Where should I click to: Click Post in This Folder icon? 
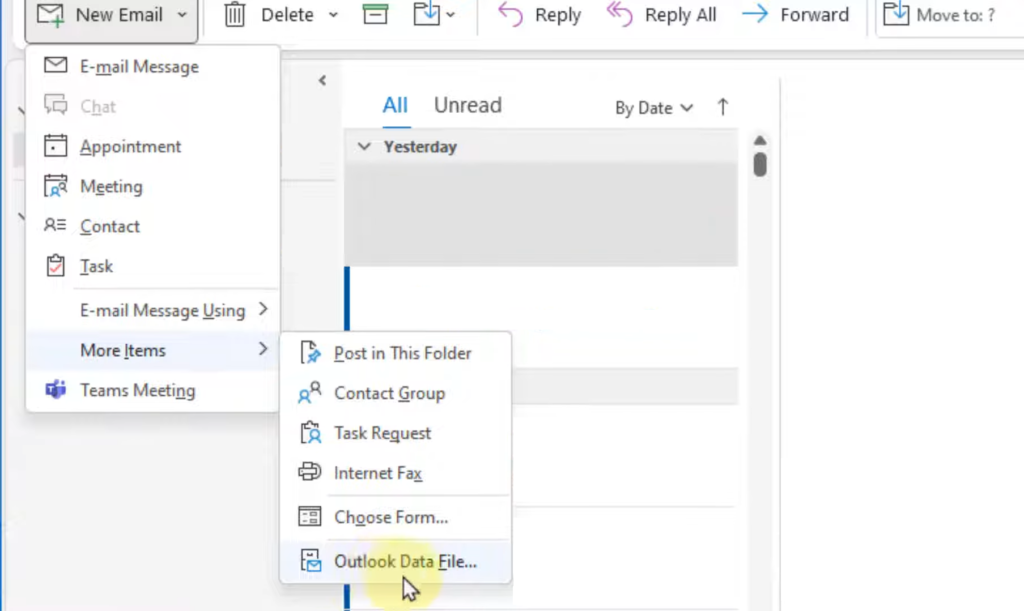[310, 352]
